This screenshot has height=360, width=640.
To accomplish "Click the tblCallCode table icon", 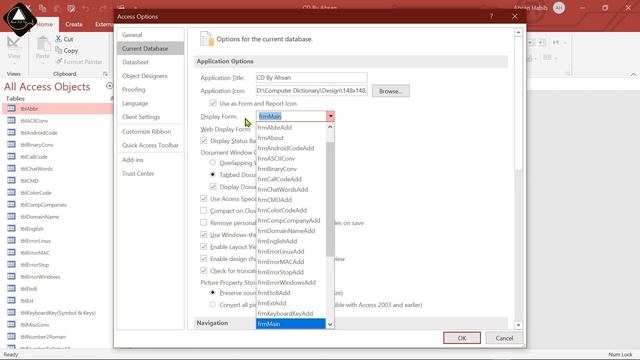I will [11, 156].
